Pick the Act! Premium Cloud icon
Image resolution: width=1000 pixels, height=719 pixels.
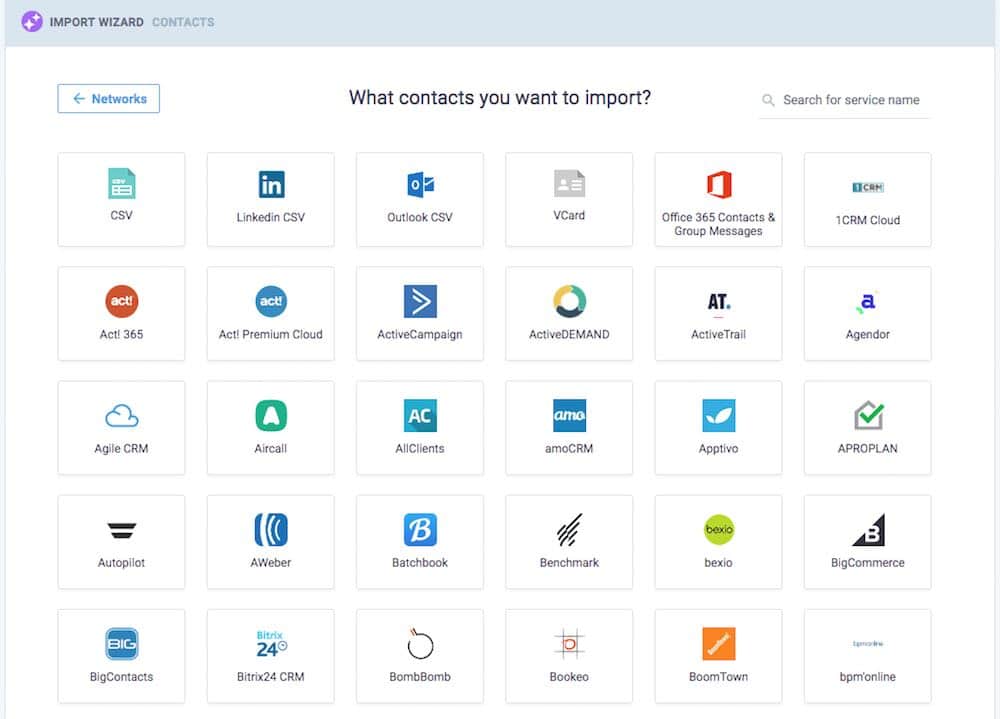[x=271, y=301]
